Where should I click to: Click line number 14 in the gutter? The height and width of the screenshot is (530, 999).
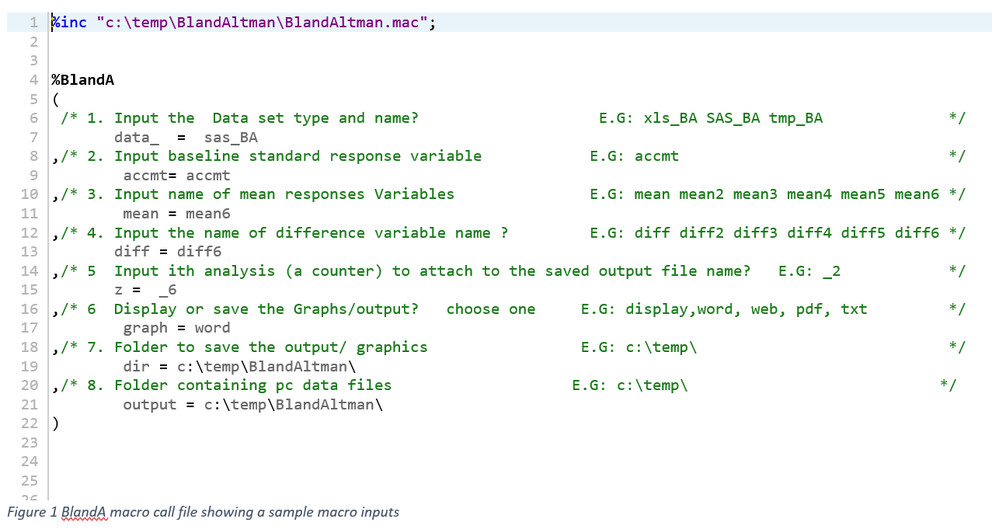(x=30, y=271)
